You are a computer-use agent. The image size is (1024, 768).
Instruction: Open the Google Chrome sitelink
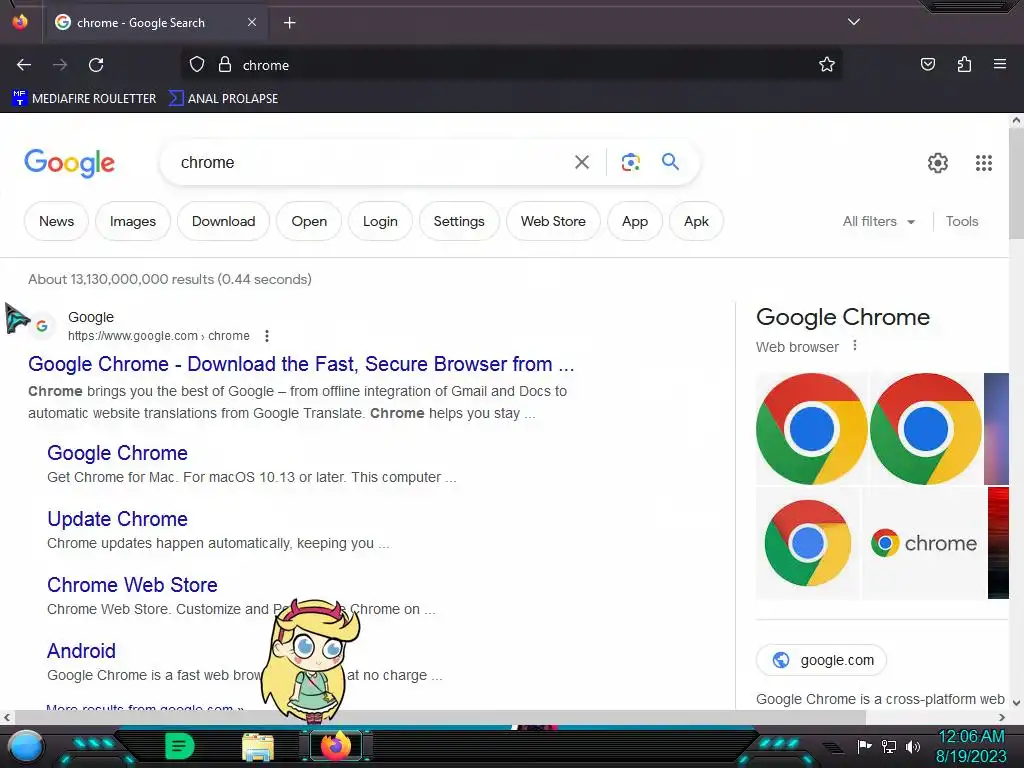point(118,453)
